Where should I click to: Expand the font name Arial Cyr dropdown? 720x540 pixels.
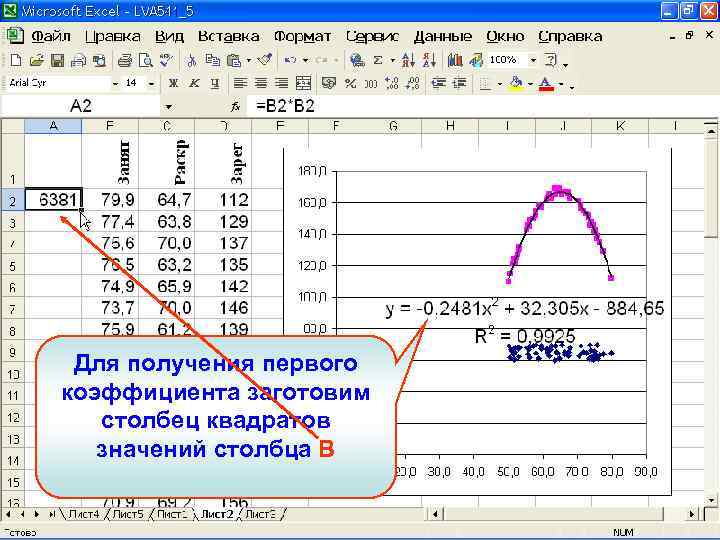coord(115,84)
